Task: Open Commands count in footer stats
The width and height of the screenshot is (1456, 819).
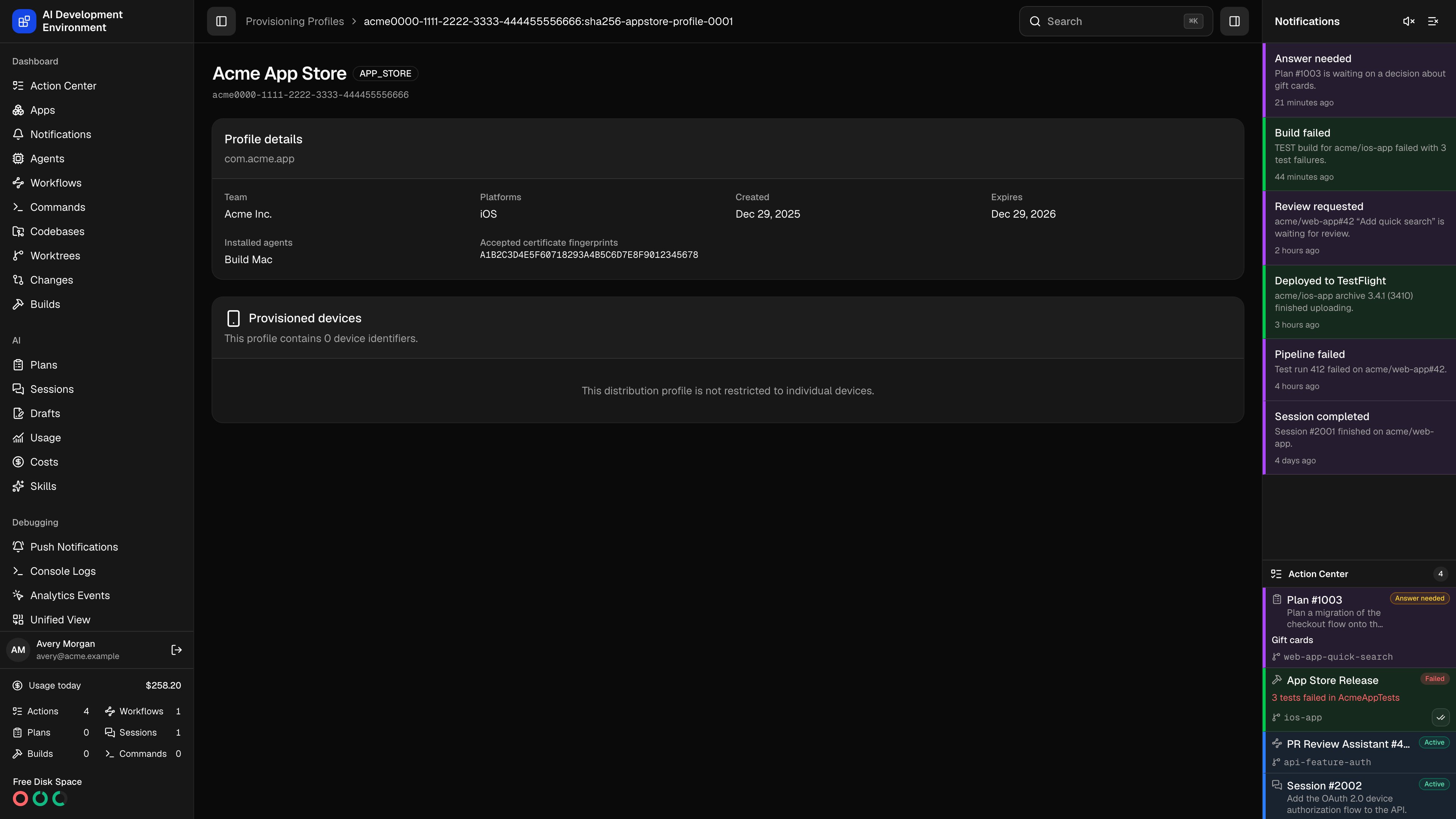Action: pos(143,754)
